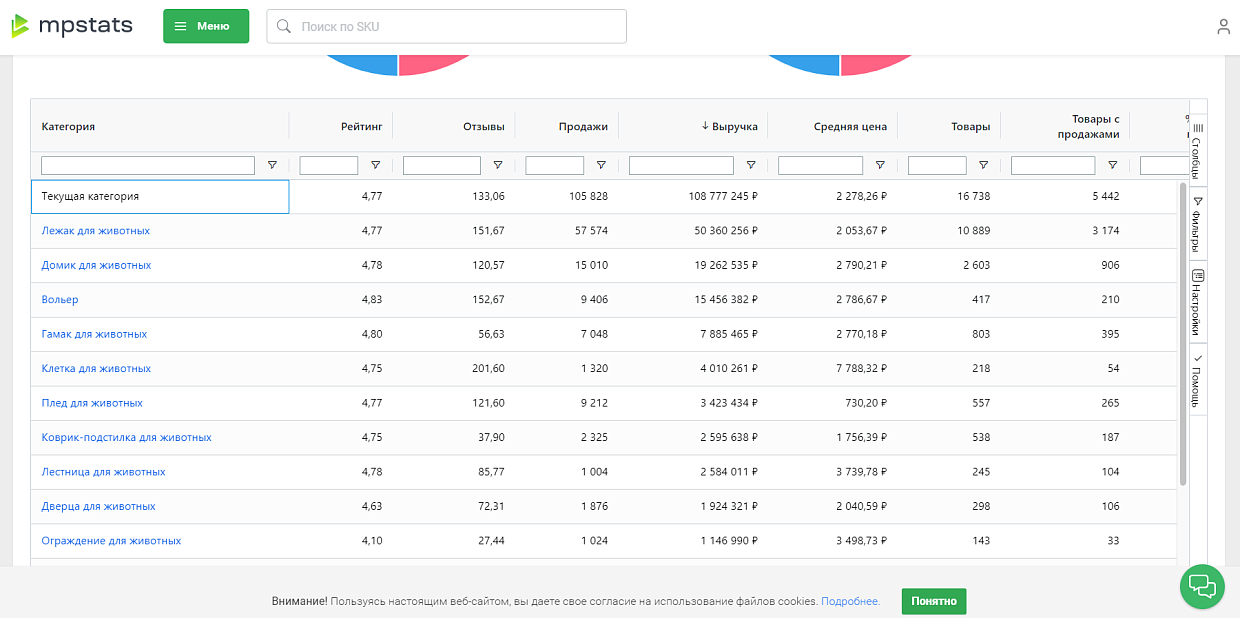Open the Настройки side panel tab
1240x618 pixels.
coord(1197,303)
